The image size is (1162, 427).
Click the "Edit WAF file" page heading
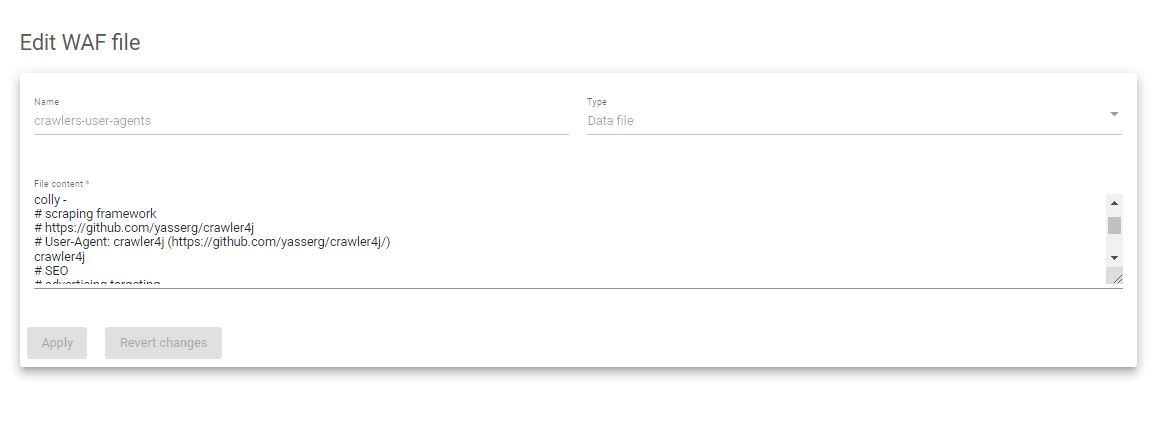tap(80, 42)
